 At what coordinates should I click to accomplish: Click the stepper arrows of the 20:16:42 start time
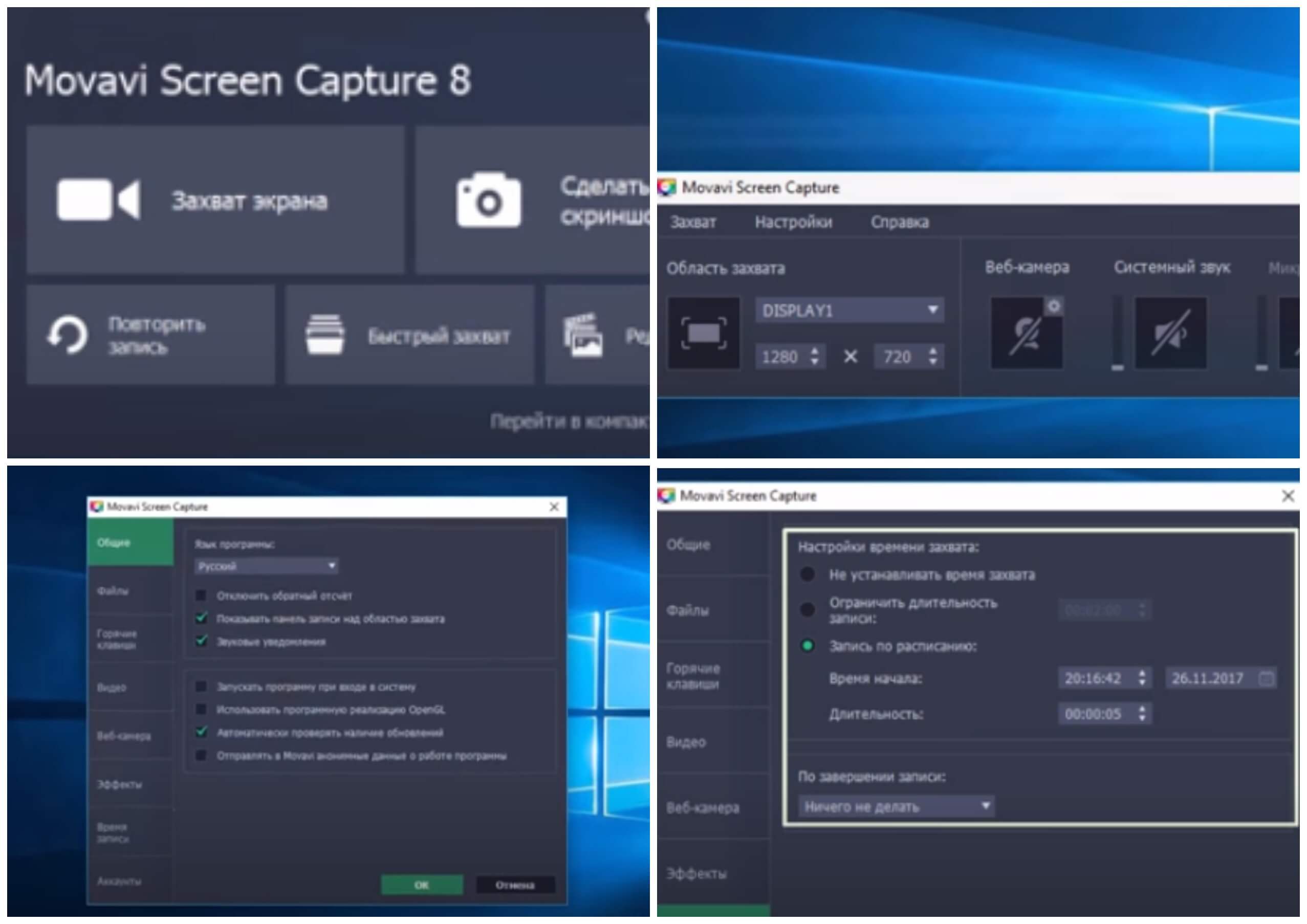[1142, 678]
